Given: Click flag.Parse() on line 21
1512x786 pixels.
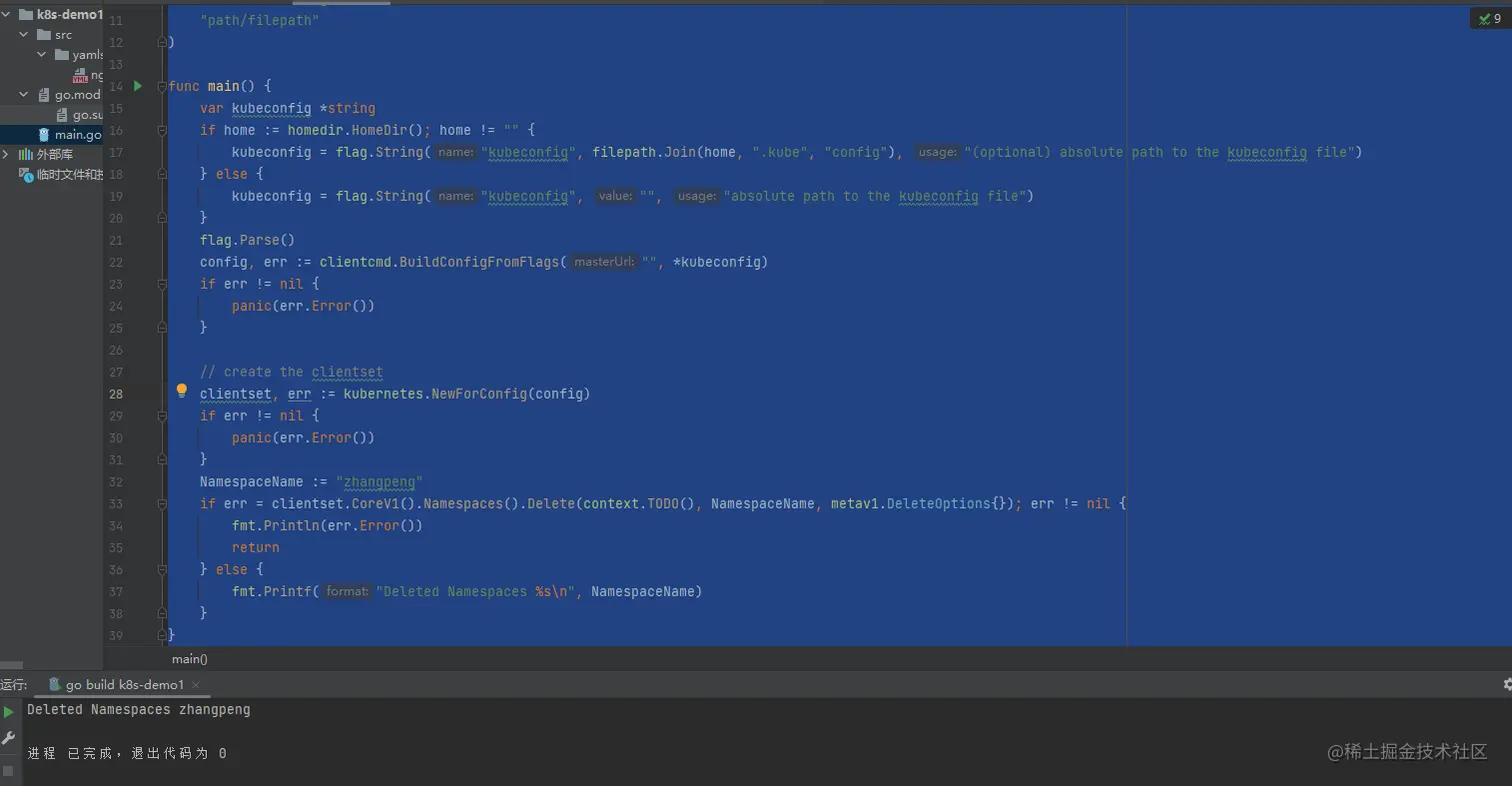Looking at the screenshot, I should pyautogui.click(x=247, y=240).
